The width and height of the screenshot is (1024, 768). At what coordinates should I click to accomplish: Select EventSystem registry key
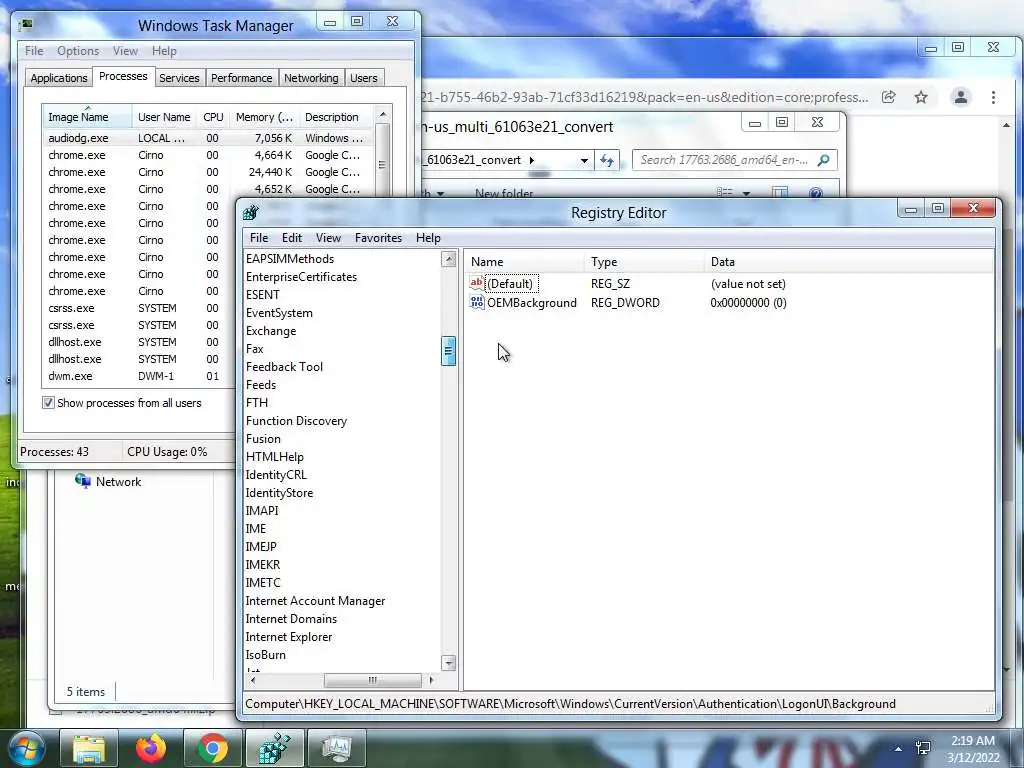pos(280,313)
